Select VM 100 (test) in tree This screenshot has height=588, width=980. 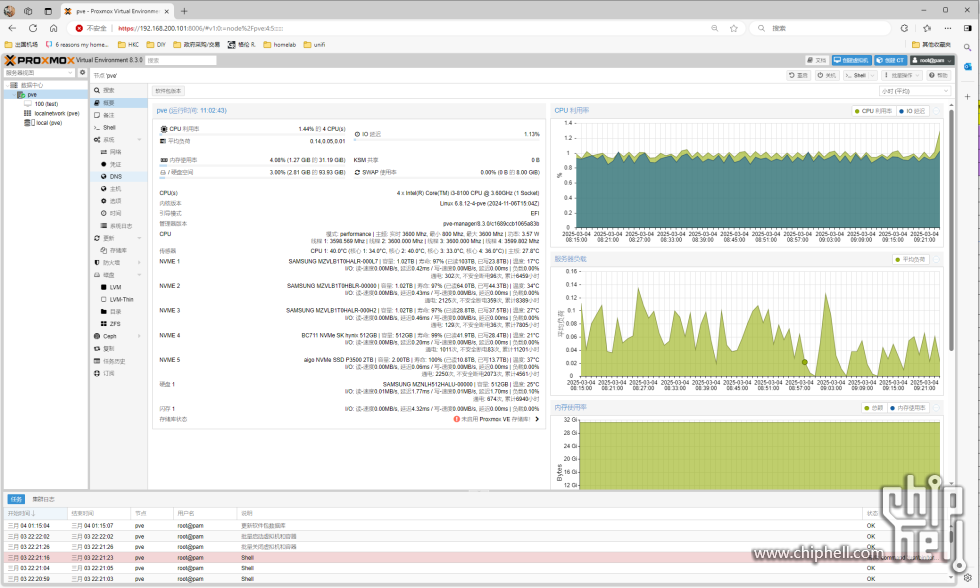[x=46, y=104]
